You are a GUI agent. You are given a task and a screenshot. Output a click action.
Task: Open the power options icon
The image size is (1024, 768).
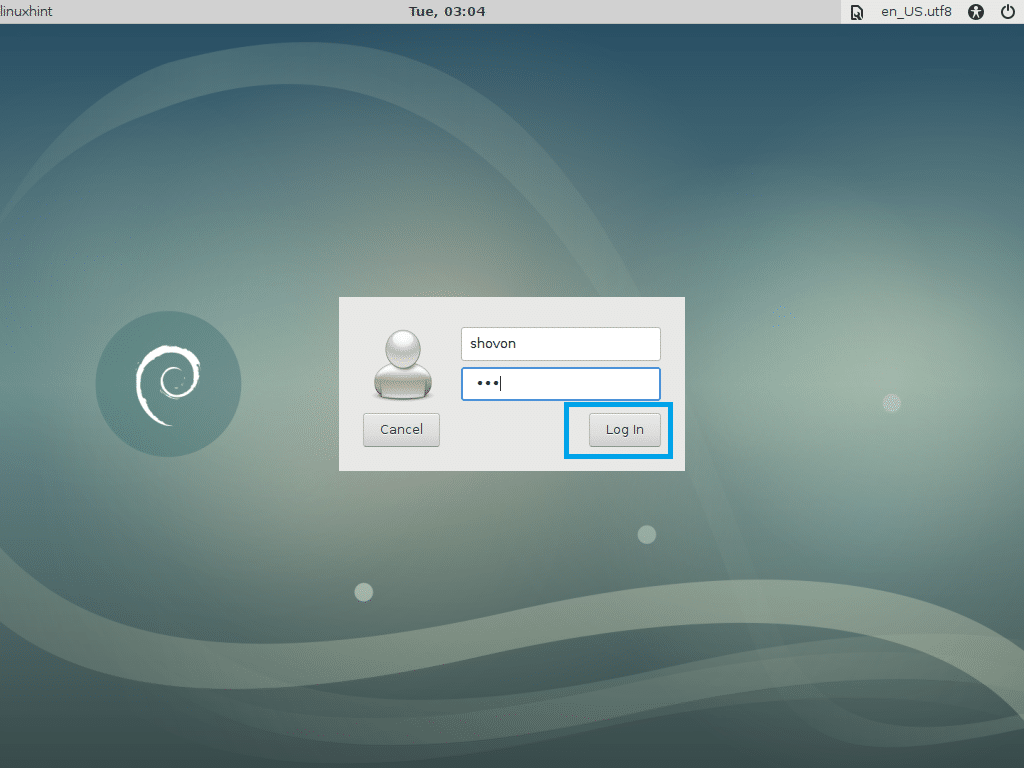point(1008,12)
